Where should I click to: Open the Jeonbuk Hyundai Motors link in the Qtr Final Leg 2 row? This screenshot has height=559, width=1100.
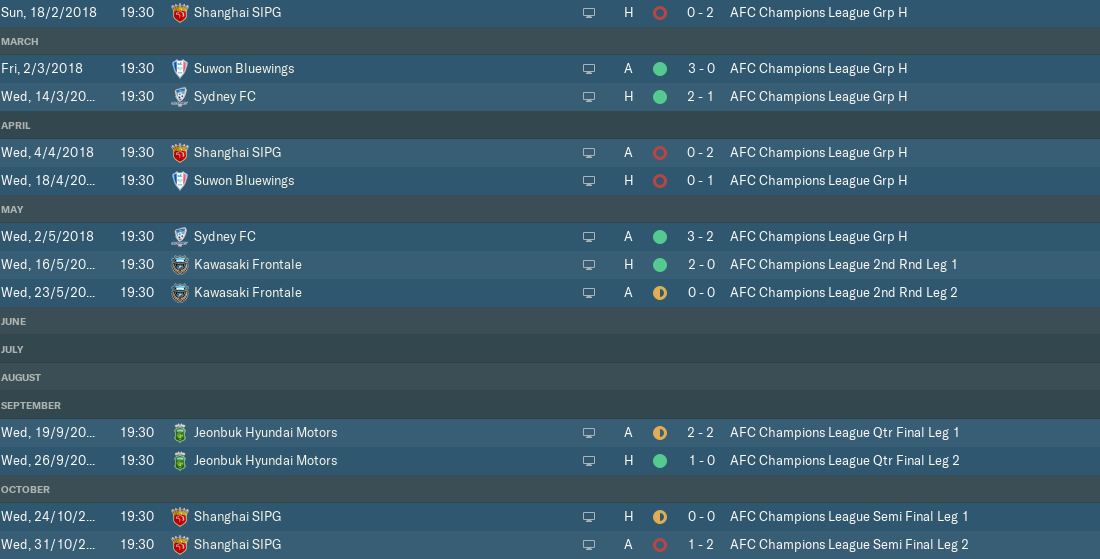point(265,460)
